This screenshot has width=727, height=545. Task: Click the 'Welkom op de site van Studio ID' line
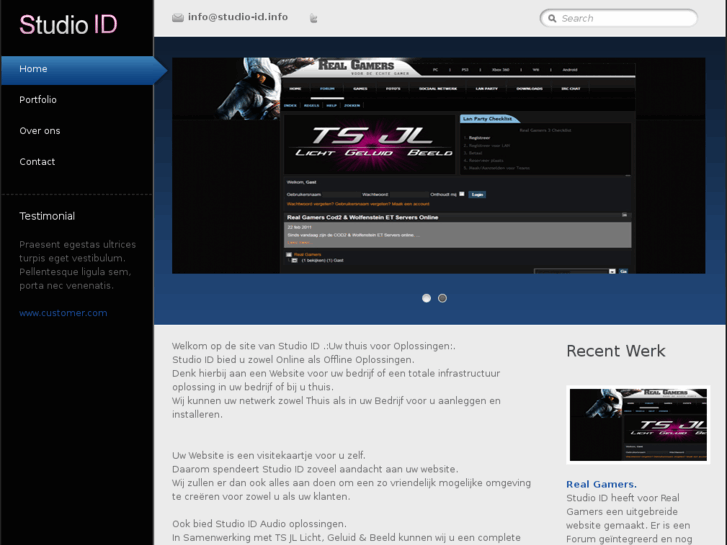[314, 346]
